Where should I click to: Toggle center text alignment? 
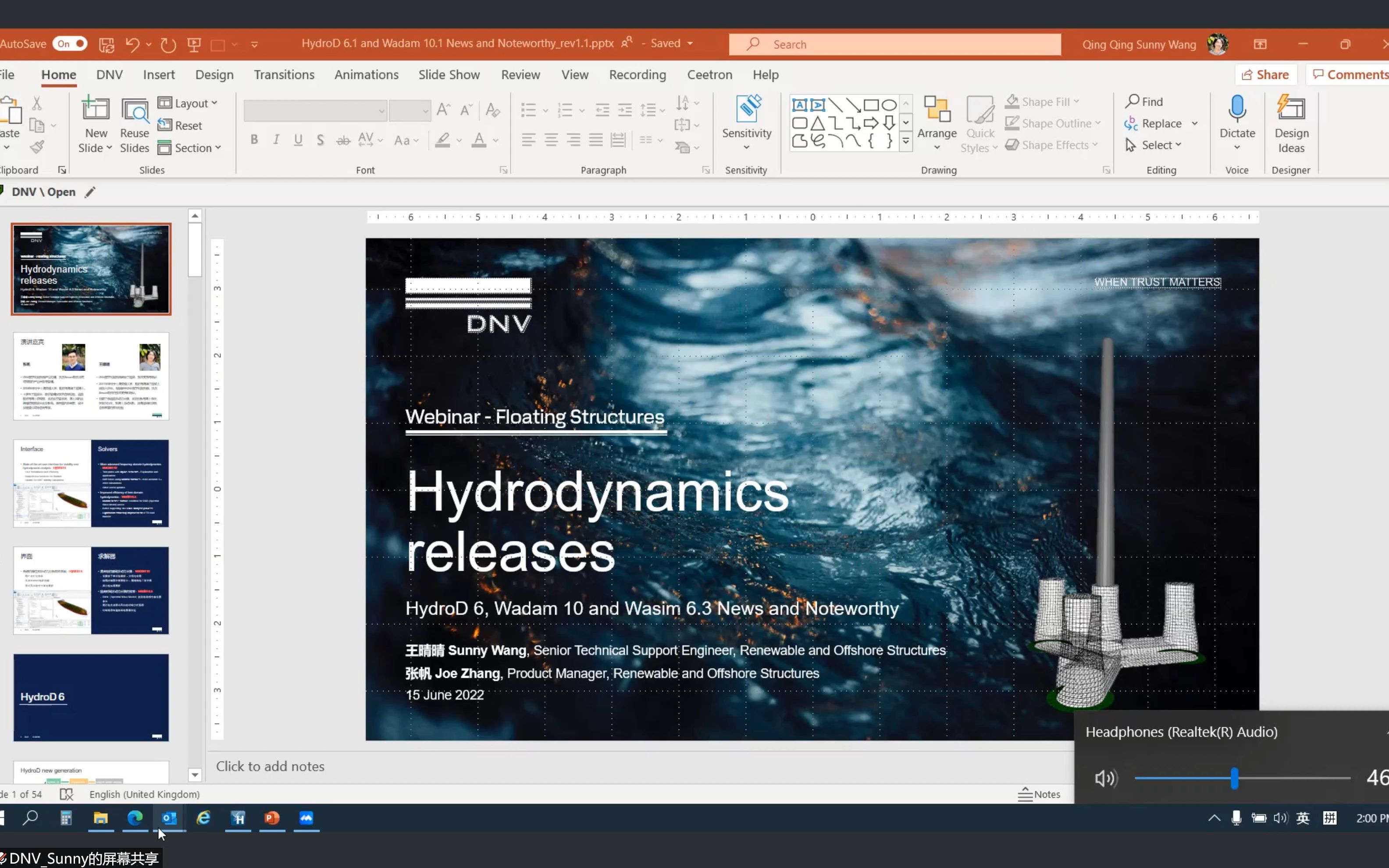[551, 139]
